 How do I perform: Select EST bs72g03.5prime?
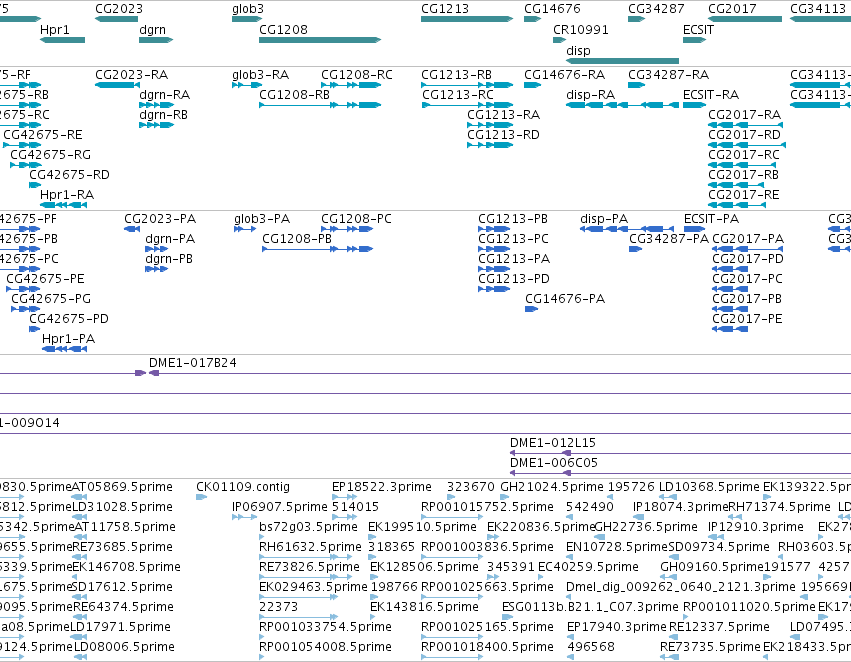(308, 527)
